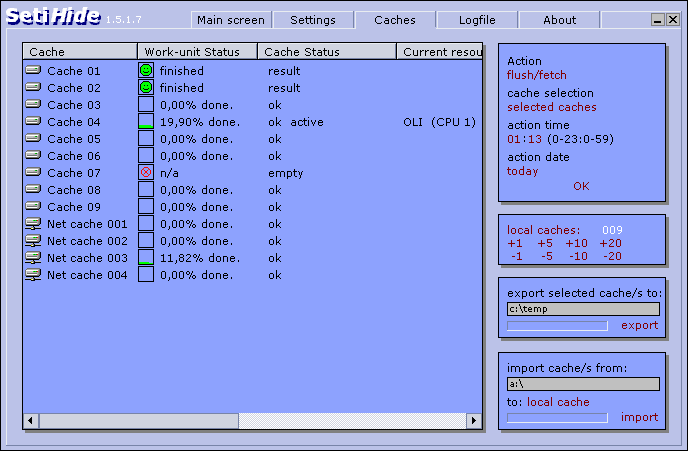Click the Current resource column header

[440, 52]
